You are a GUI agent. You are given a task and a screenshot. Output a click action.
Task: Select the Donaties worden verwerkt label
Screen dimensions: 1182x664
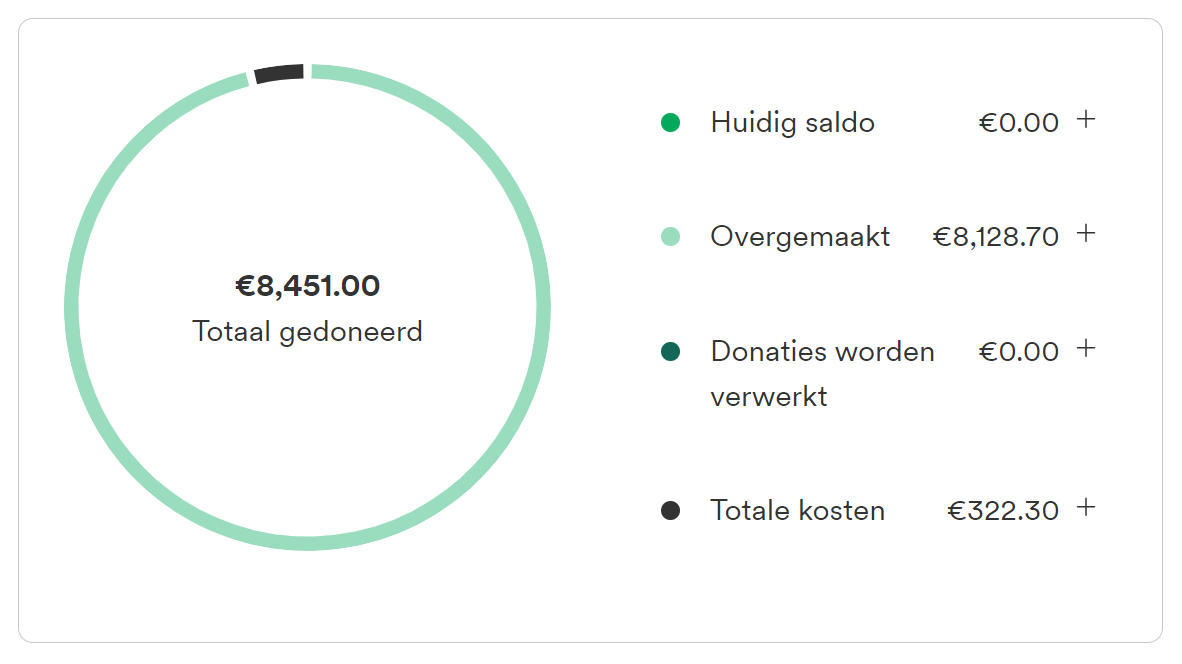(822, 374)
